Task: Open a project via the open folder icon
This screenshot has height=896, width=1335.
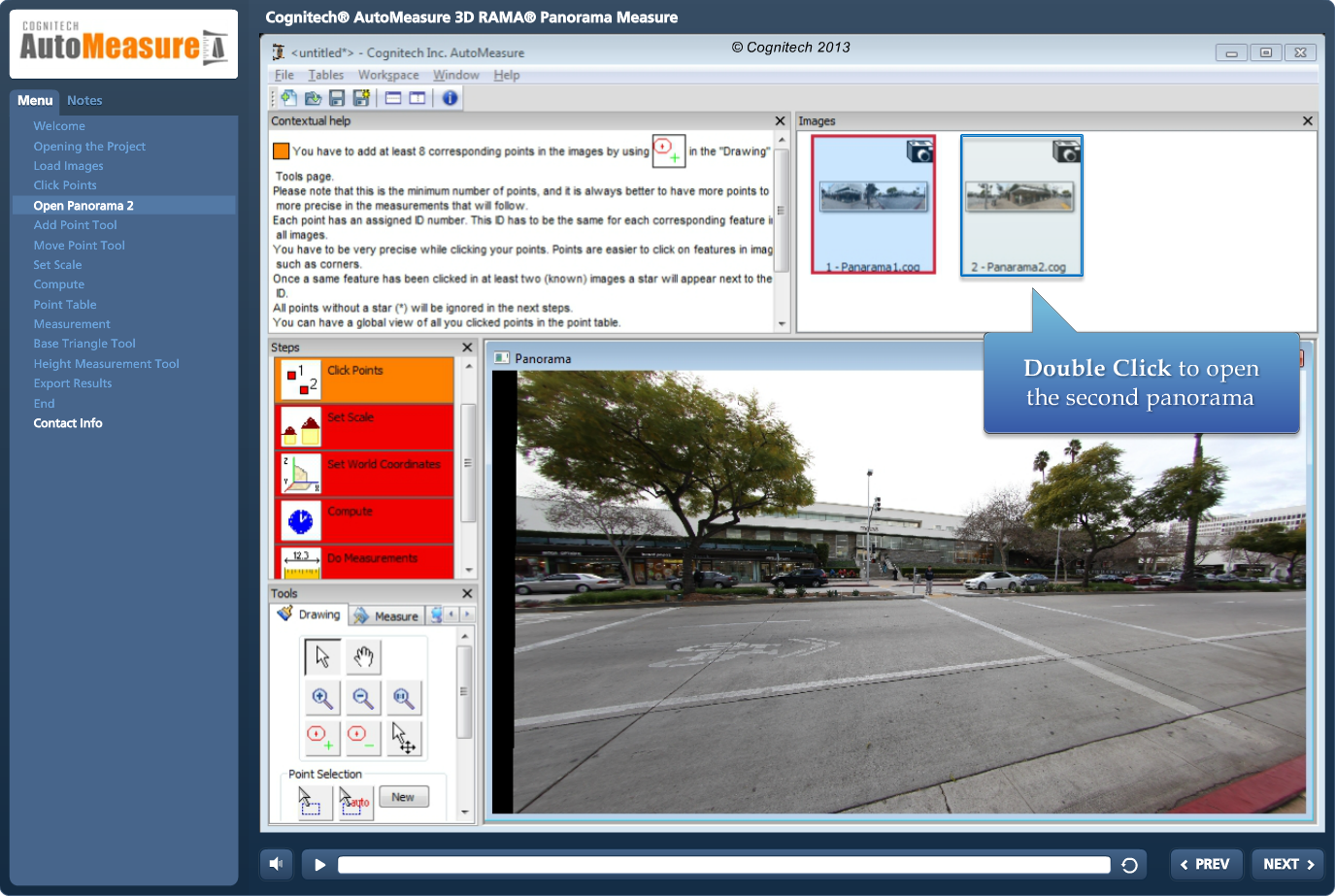Action: tap(313, 97)
